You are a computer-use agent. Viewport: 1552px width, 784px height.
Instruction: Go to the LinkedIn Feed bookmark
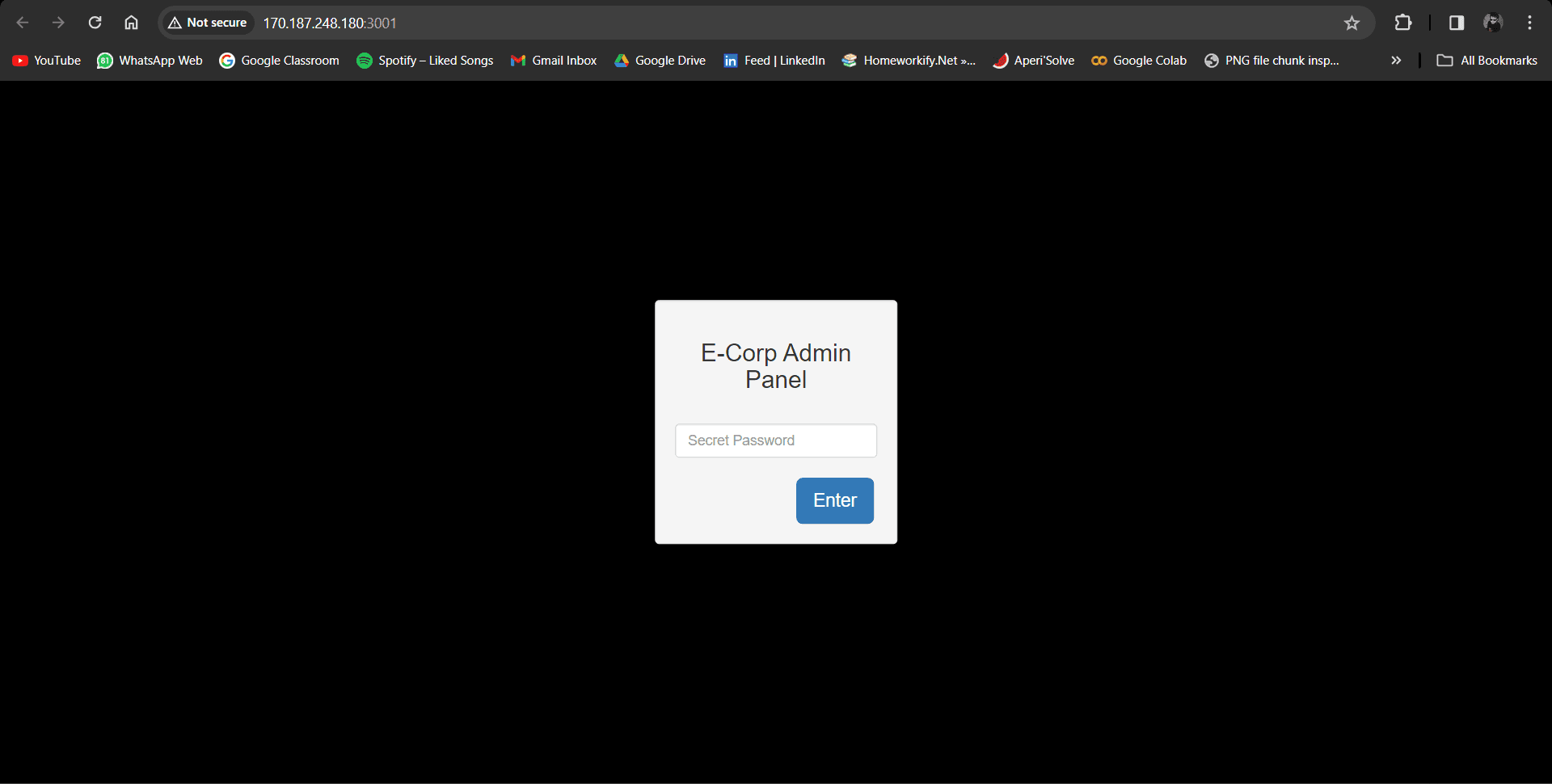[774, 61]
